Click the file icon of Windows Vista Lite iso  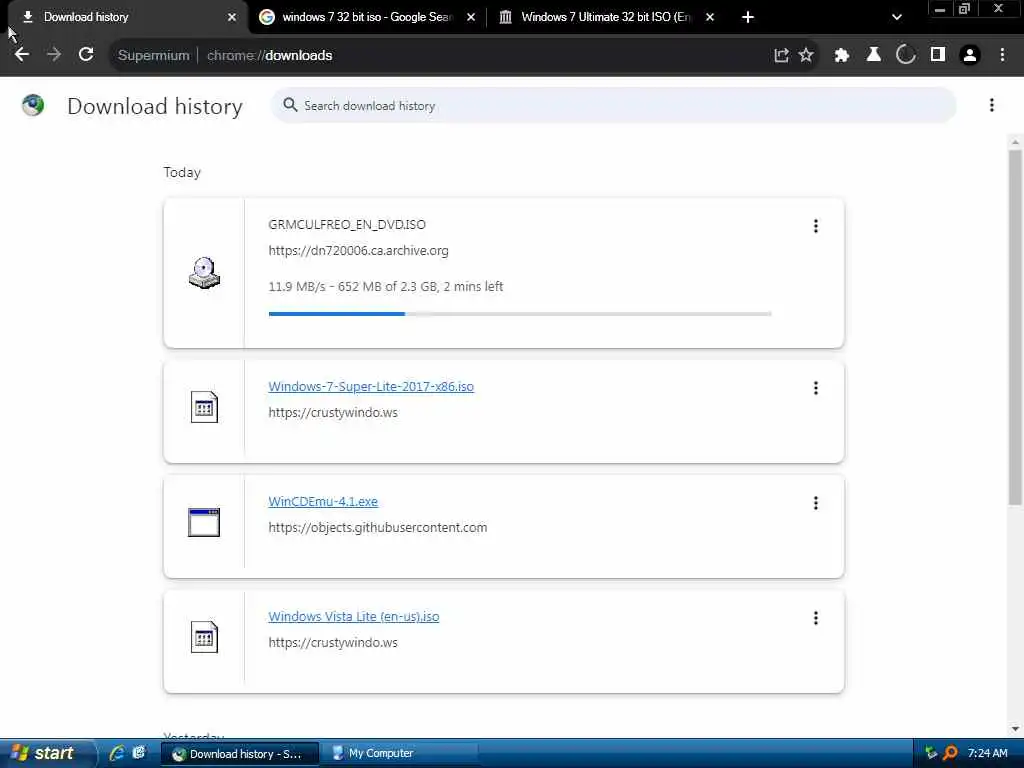pyautogui.click(x=204, y=637)
